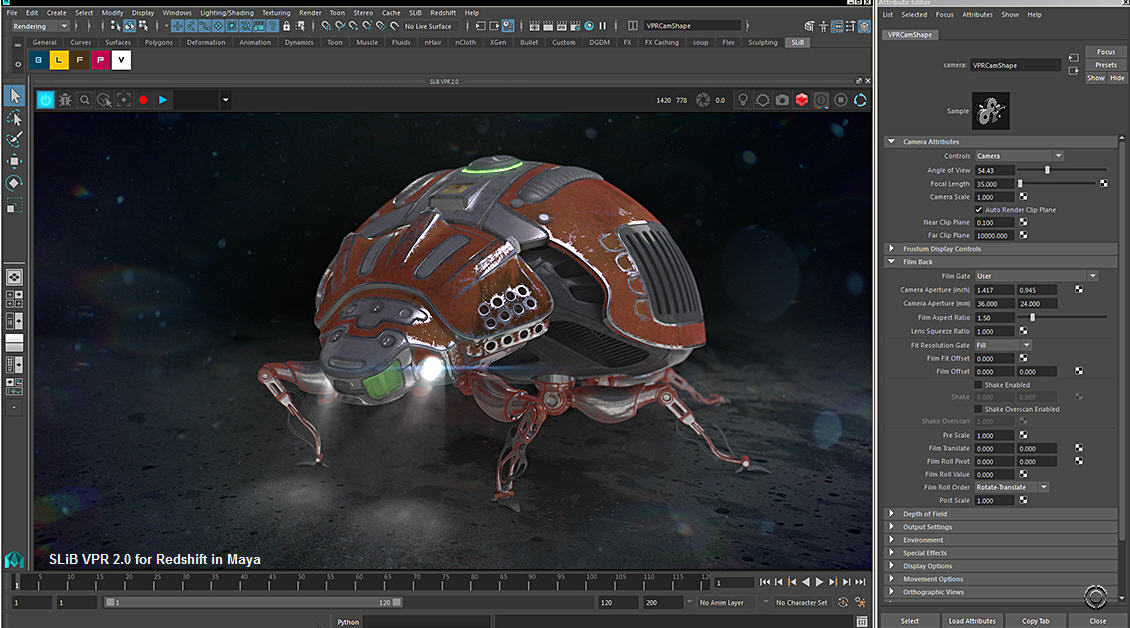Click the red Redshift cube icon

click(x=802, y=100)
